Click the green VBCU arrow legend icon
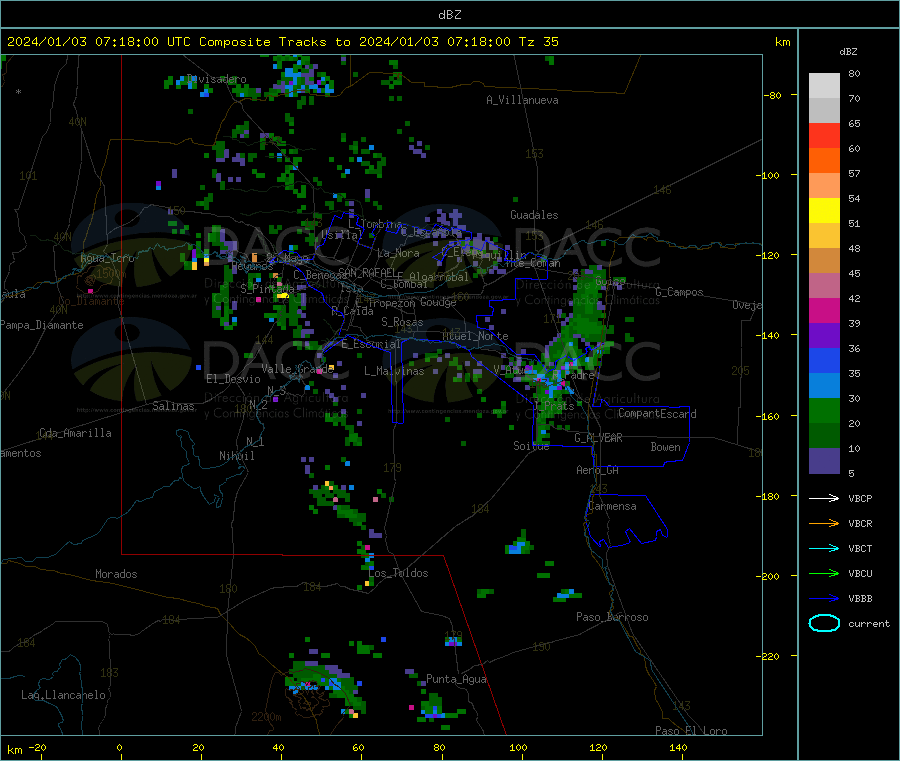900x761 pixels. pos(824,573)
